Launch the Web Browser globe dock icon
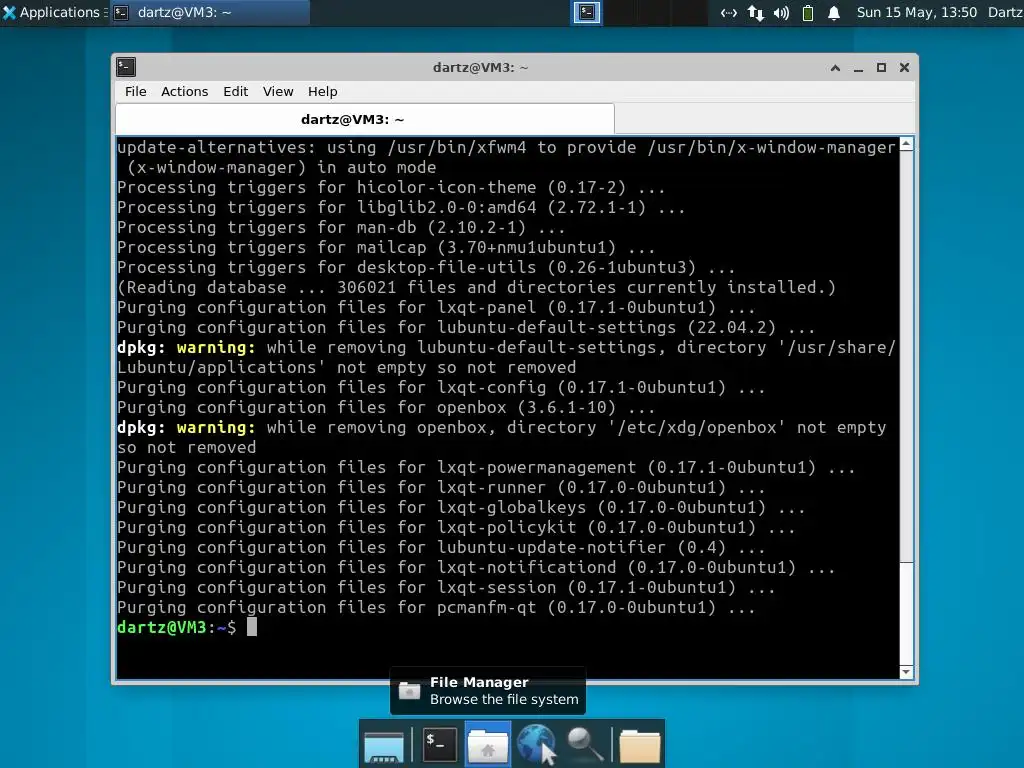Screen dimensions: 1024x768 pyautogui.click(x=536, y=744)
